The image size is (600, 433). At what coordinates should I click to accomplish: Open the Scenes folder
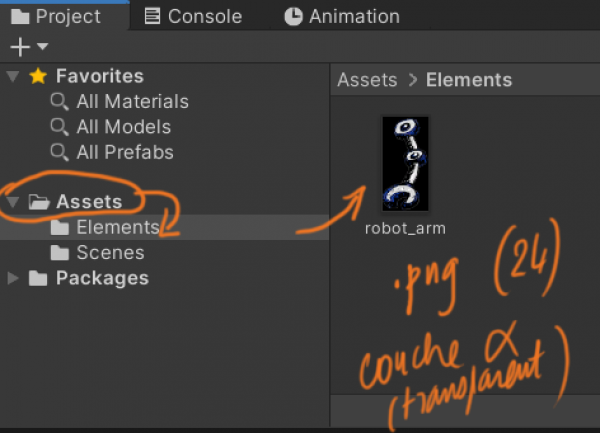pyautogui.click(x=110, y=253)
